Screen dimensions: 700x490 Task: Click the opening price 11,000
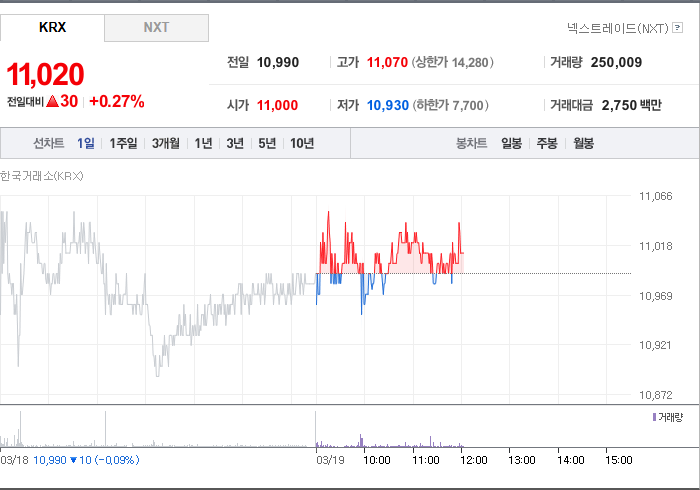pyautogui.click(x=277, y=105)
